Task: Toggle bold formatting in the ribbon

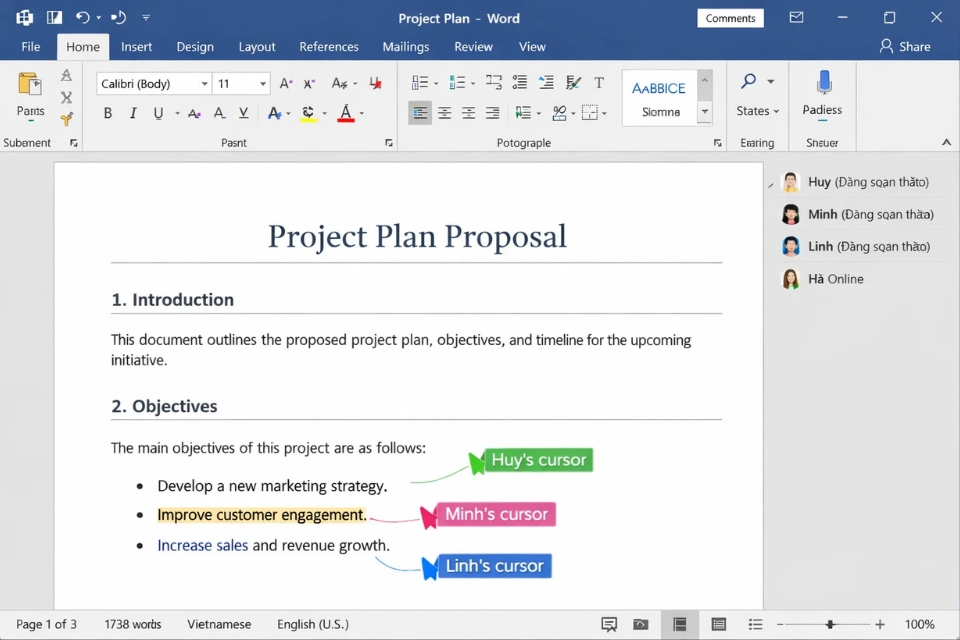Action: (x=107, y=113)
